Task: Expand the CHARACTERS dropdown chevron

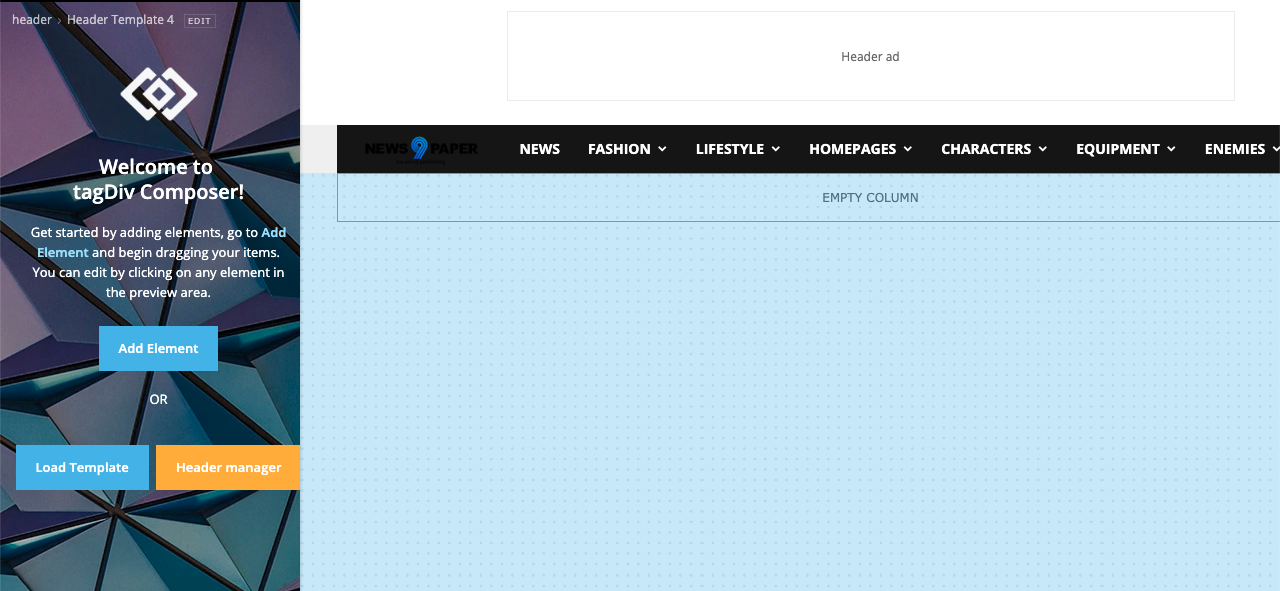Action: pyautogui.click(x=1042, y=149)
